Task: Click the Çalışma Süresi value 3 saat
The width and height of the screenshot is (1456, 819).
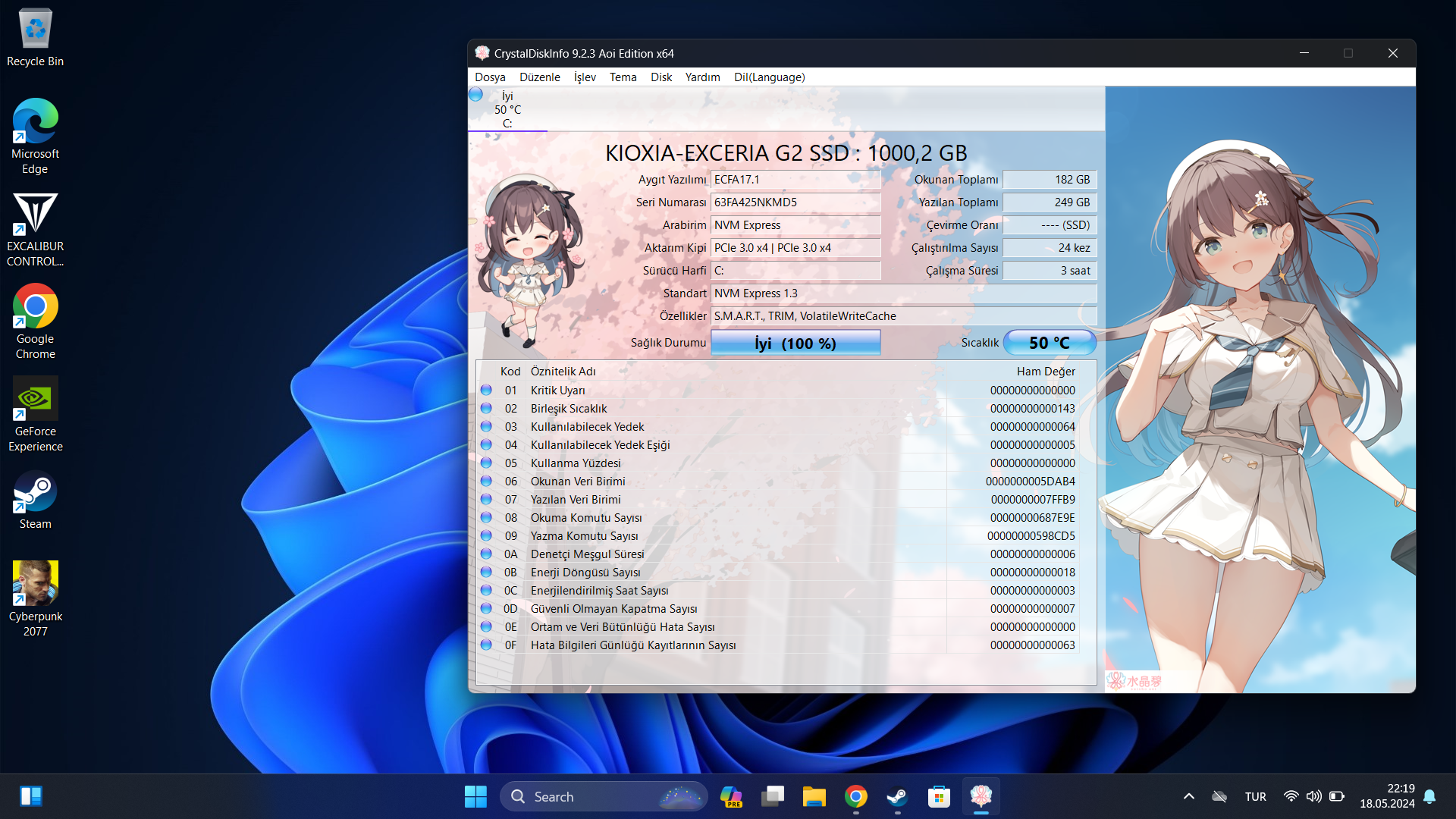Action: coord(1050,271)
